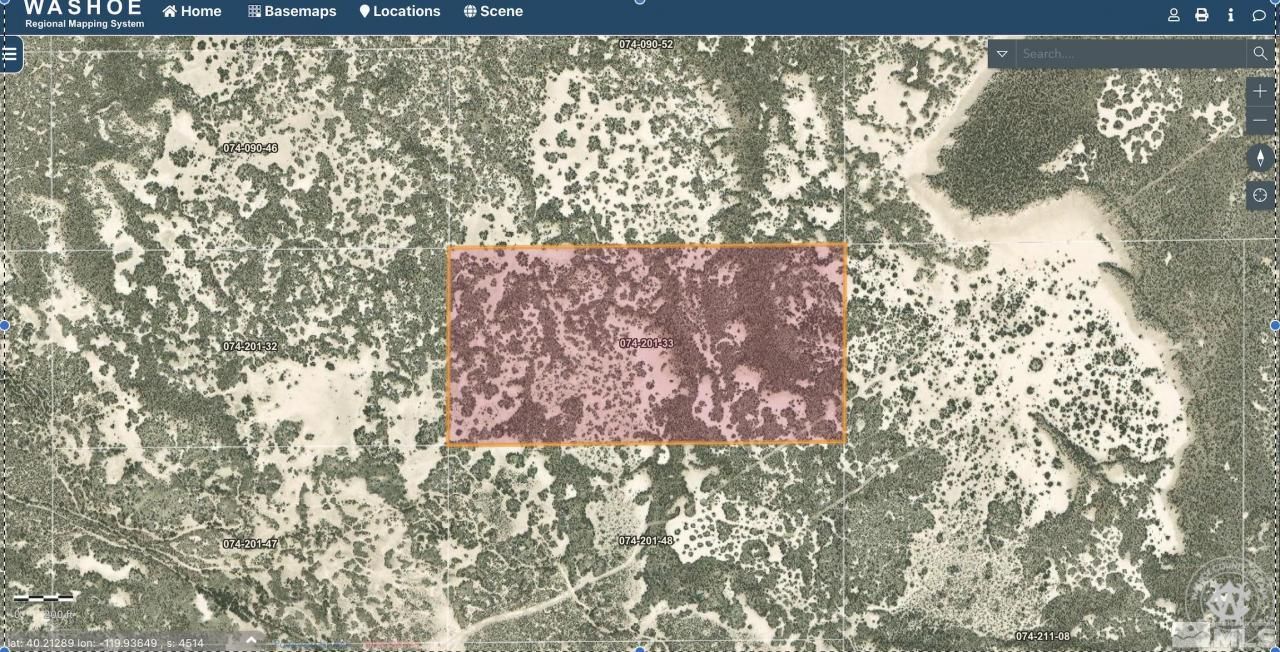Click the magnifying glass search button

point(1260,54)
